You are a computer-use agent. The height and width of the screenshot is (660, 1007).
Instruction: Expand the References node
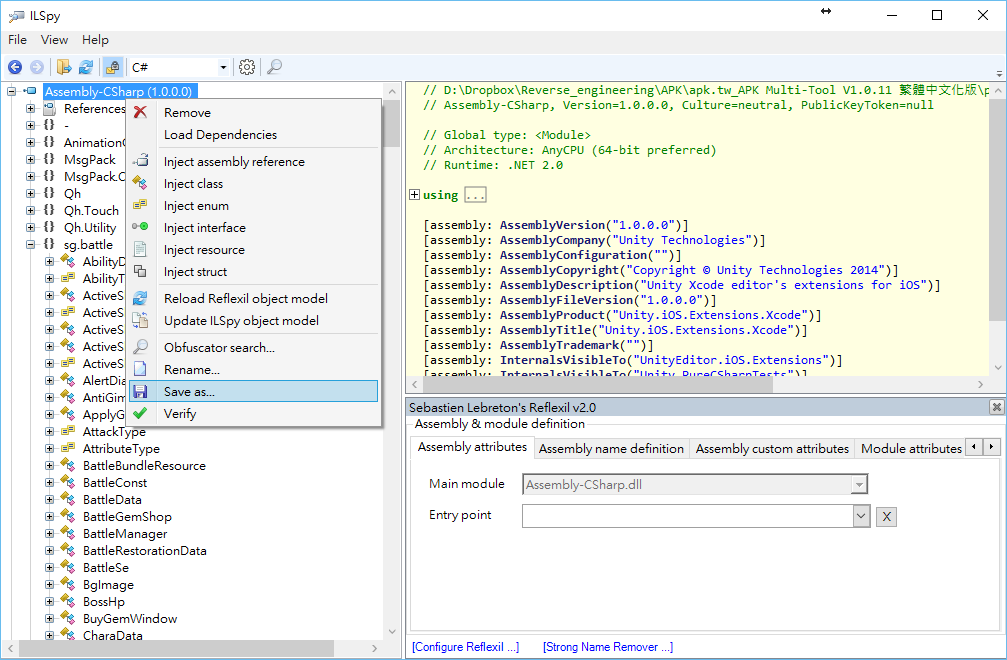[30, 109]
